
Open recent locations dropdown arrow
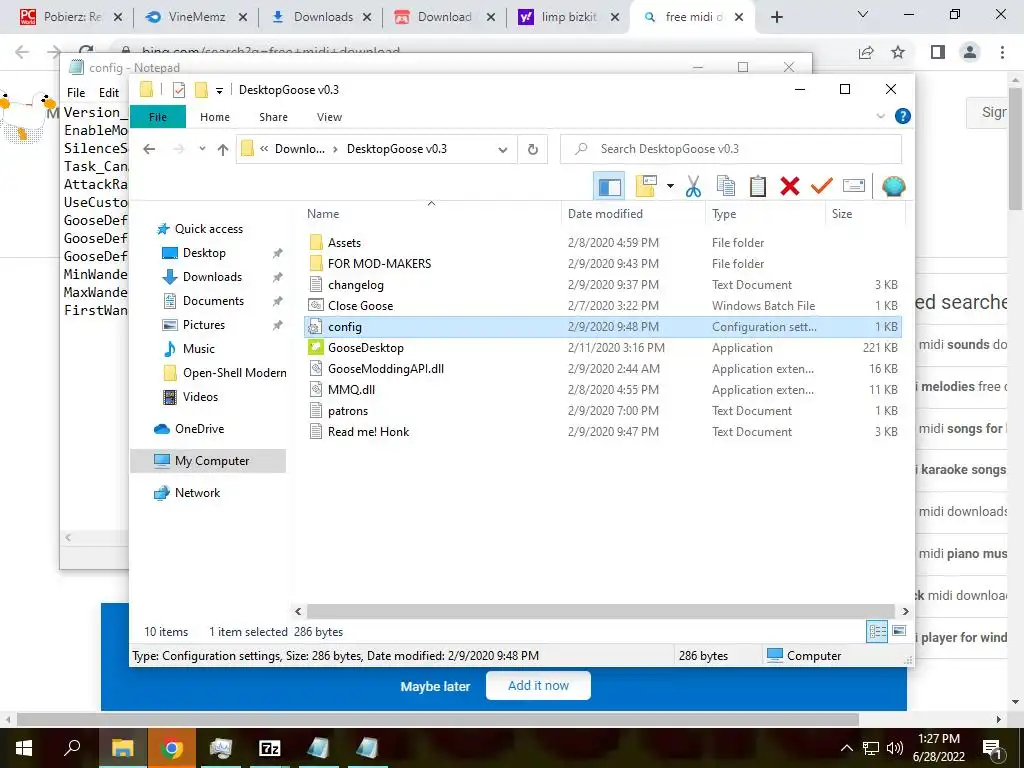coord(202,149)
